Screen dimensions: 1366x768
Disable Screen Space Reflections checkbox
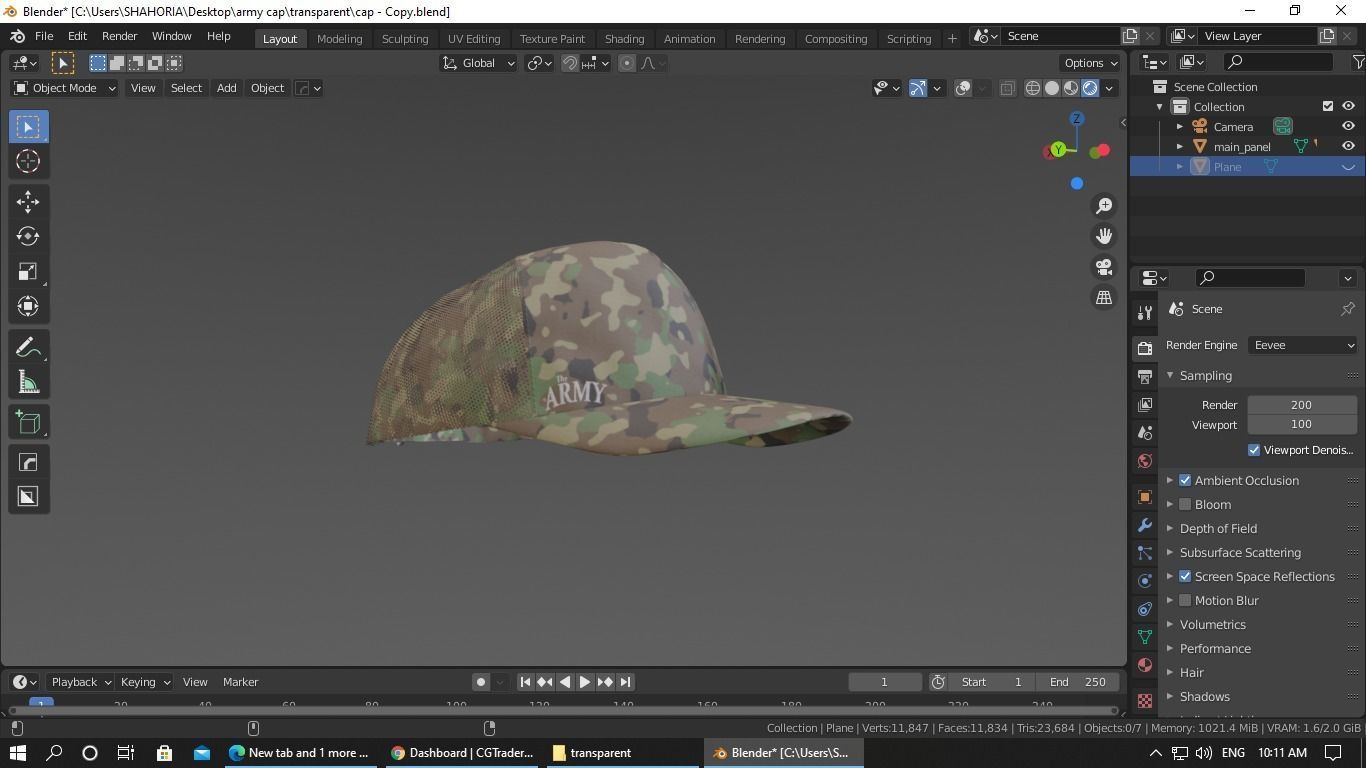[x=1185, y=576]
